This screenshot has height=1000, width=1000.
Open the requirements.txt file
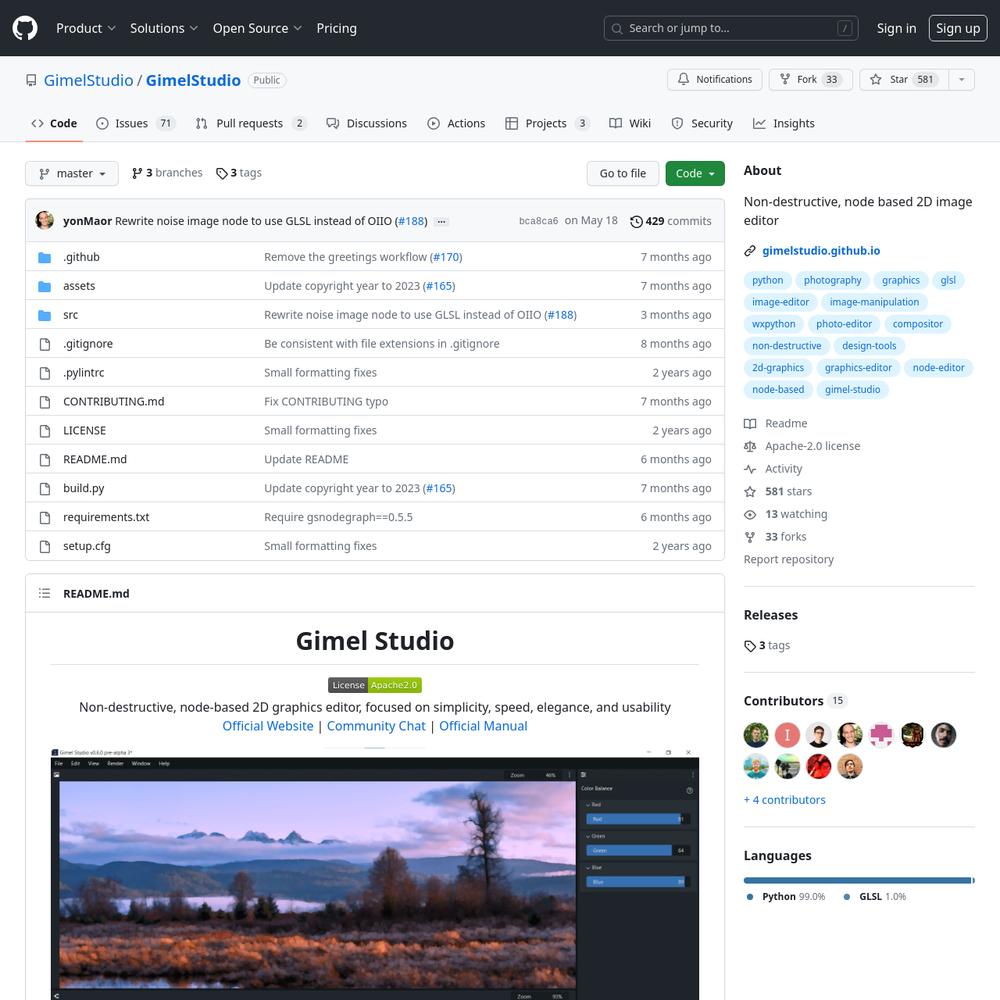point(106,517)
